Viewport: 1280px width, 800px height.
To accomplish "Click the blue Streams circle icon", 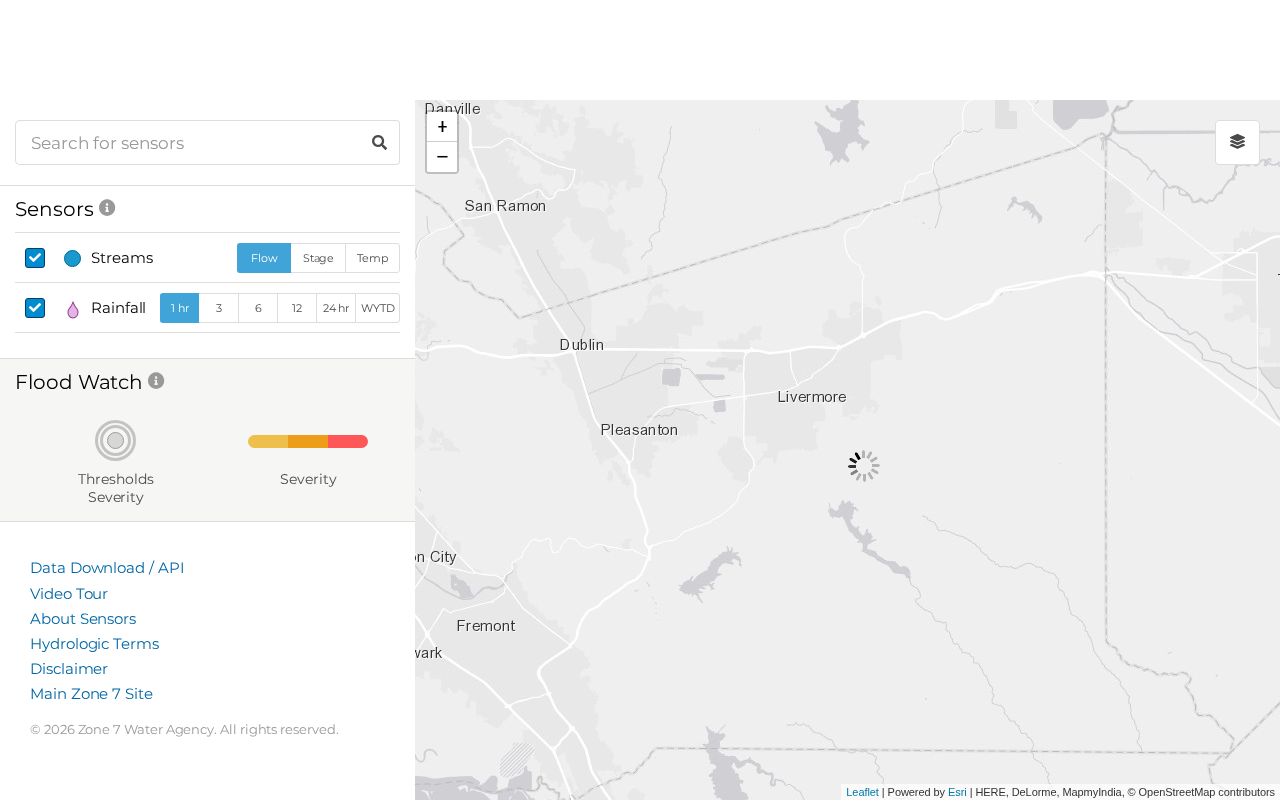I will [72, 259].
